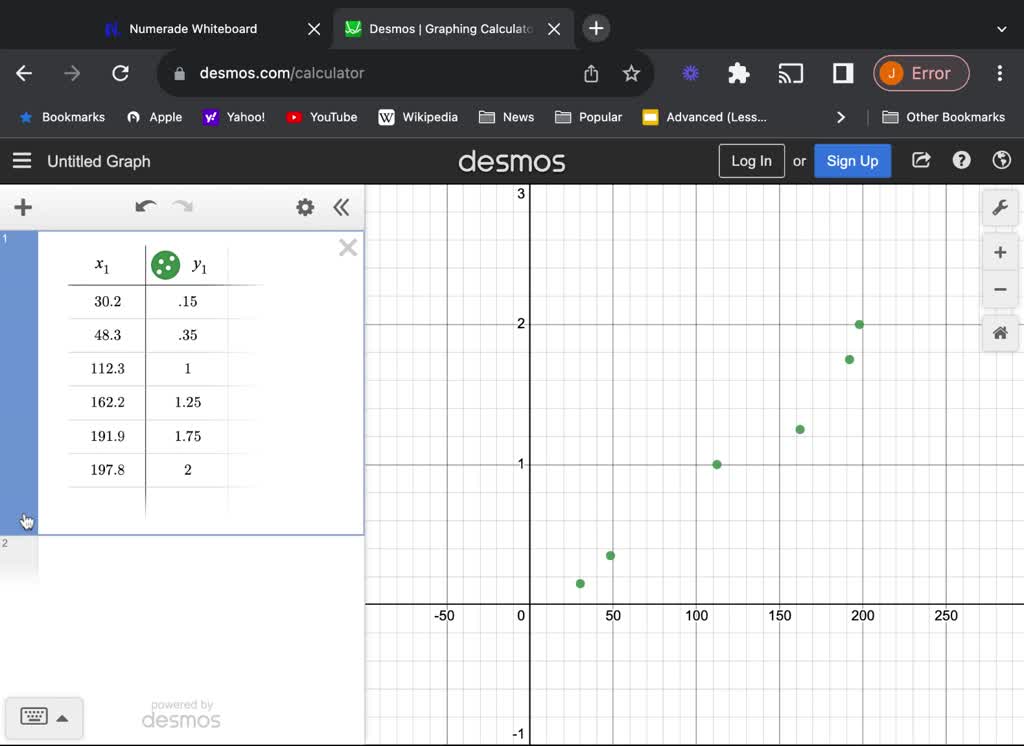Collapse the expression list panel

pyautogui.click(x=341, y=207)
